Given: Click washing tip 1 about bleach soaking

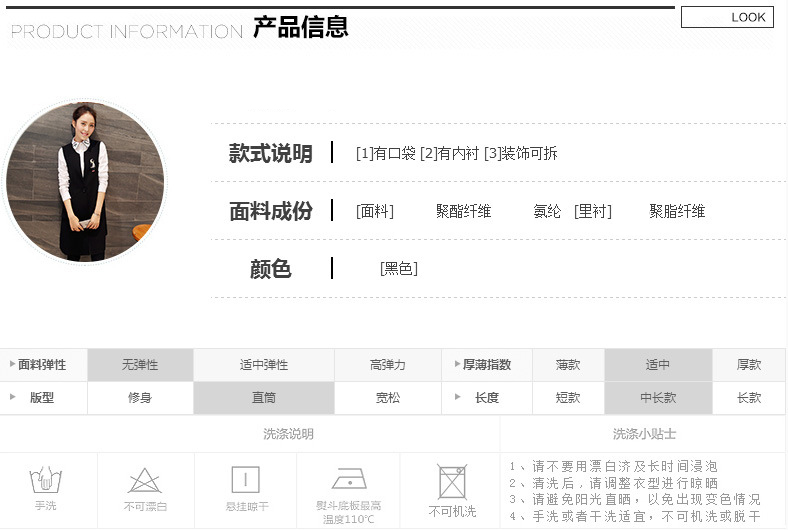Looking at the screenshot, I should click(613, 466).
